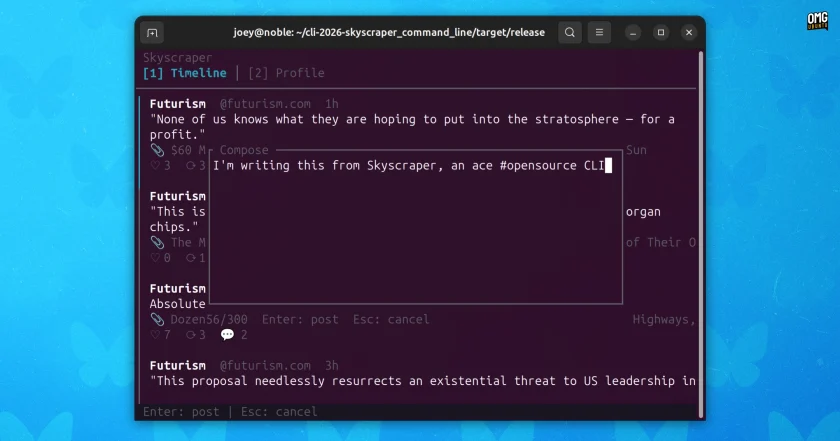Viewport: 840px width, 441px height.
Task: Repost the Absolute post with 3 reposts
Action: [x=196, y=335]
